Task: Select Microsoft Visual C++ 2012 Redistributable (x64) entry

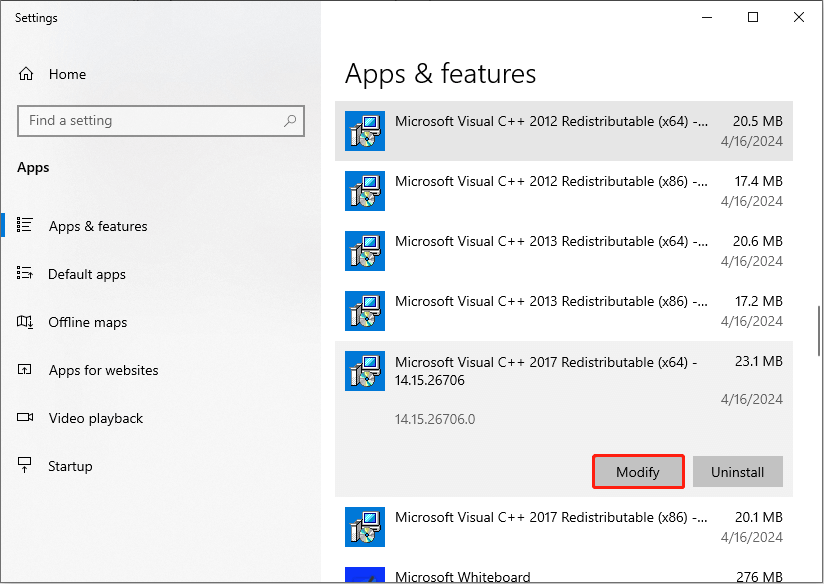Action: (x=564, y=131)
